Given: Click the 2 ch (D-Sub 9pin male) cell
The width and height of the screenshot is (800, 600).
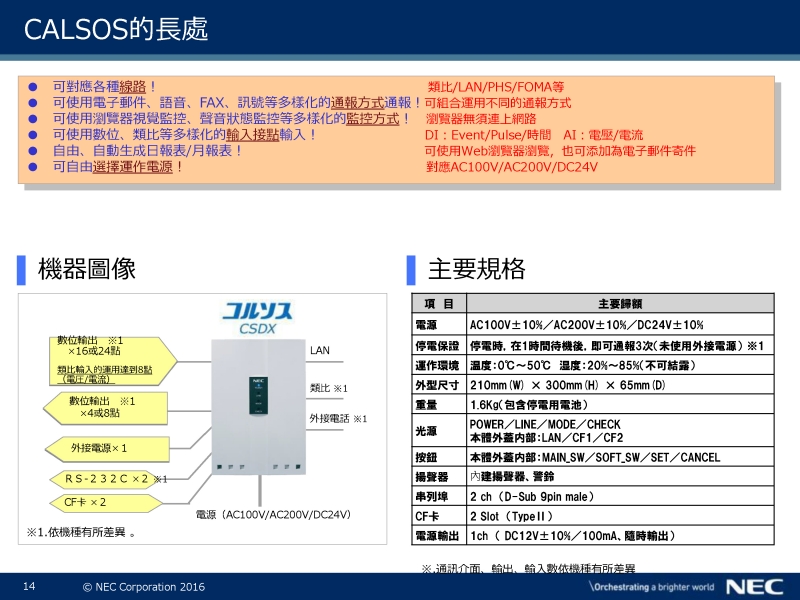Looking at the screenshot, I should 620,497.
